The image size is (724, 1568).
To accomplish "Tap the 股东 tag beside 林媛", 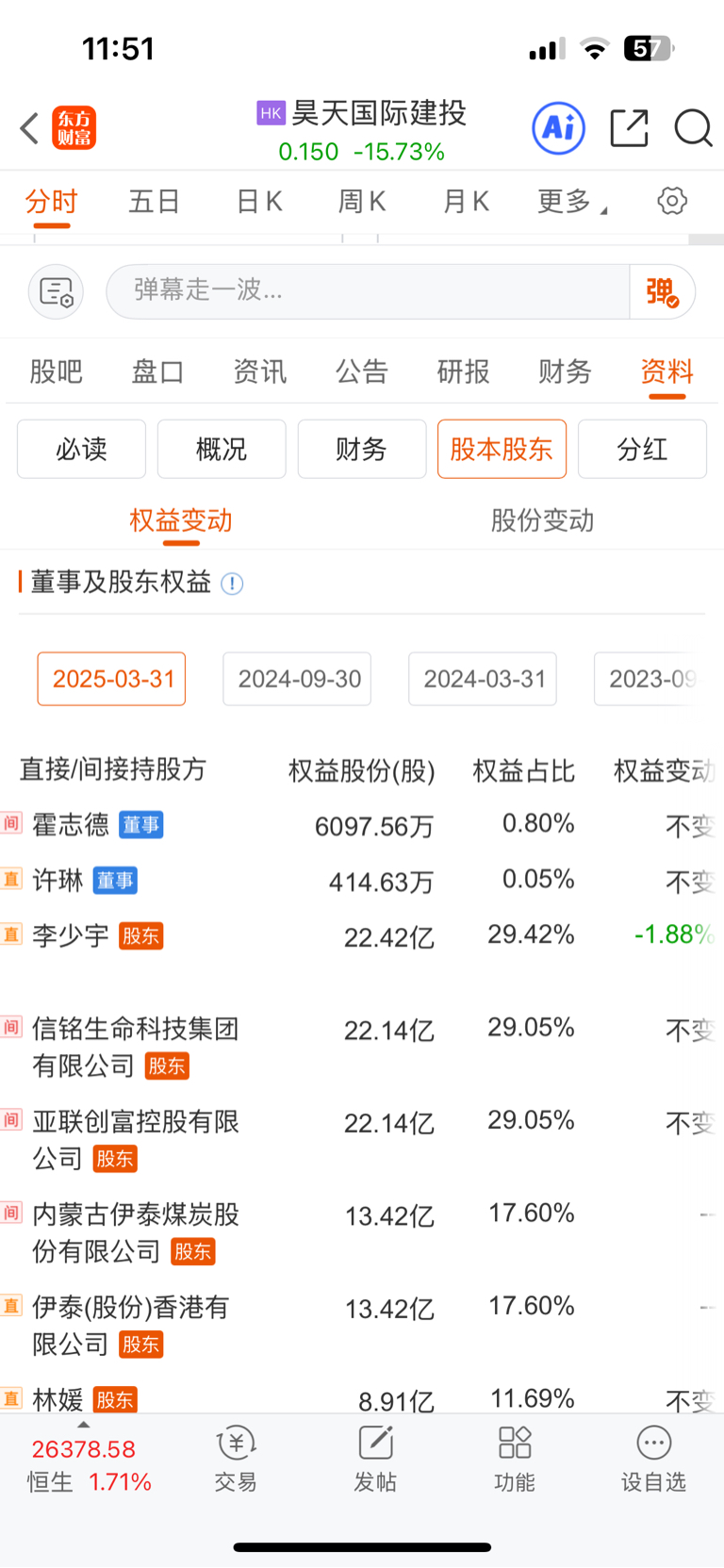I will [115, 1400].
